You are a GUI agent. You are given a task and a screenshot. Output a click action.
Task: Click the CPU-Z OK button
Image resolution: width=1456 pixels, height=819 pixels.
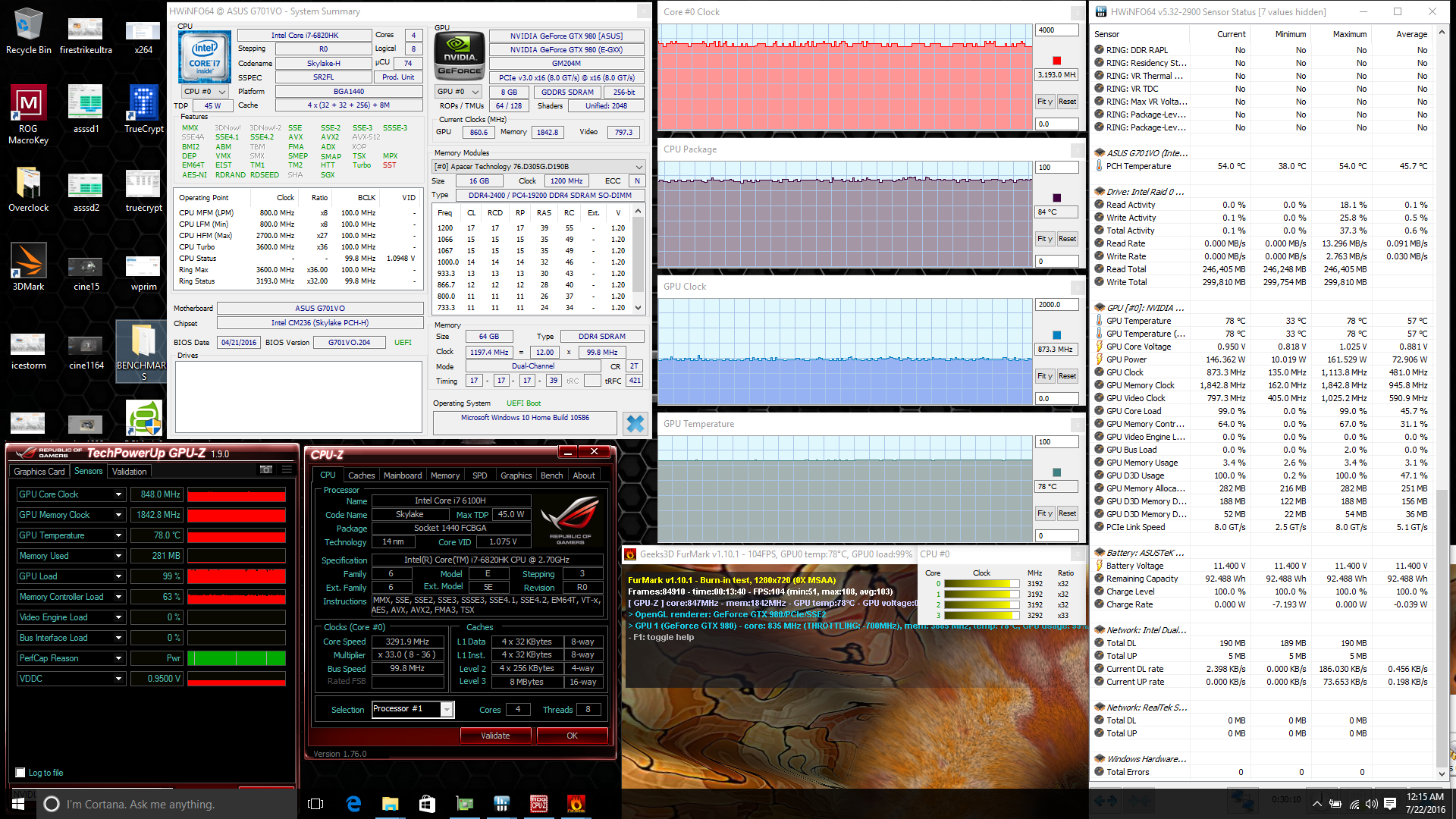coord(572,736)
